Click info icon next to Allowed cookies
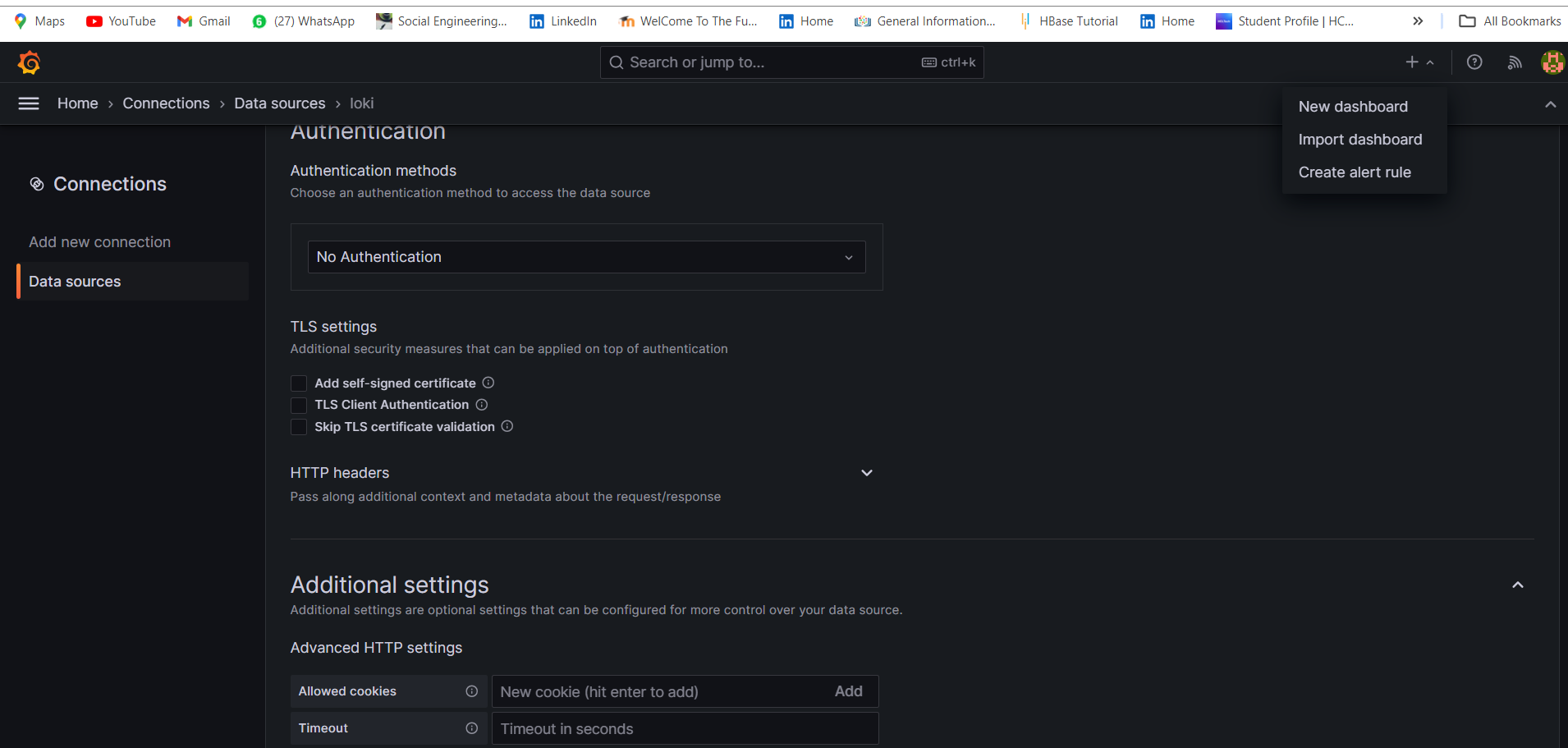This screenshot has height=748, width=1568. click(x=472, y=691)
